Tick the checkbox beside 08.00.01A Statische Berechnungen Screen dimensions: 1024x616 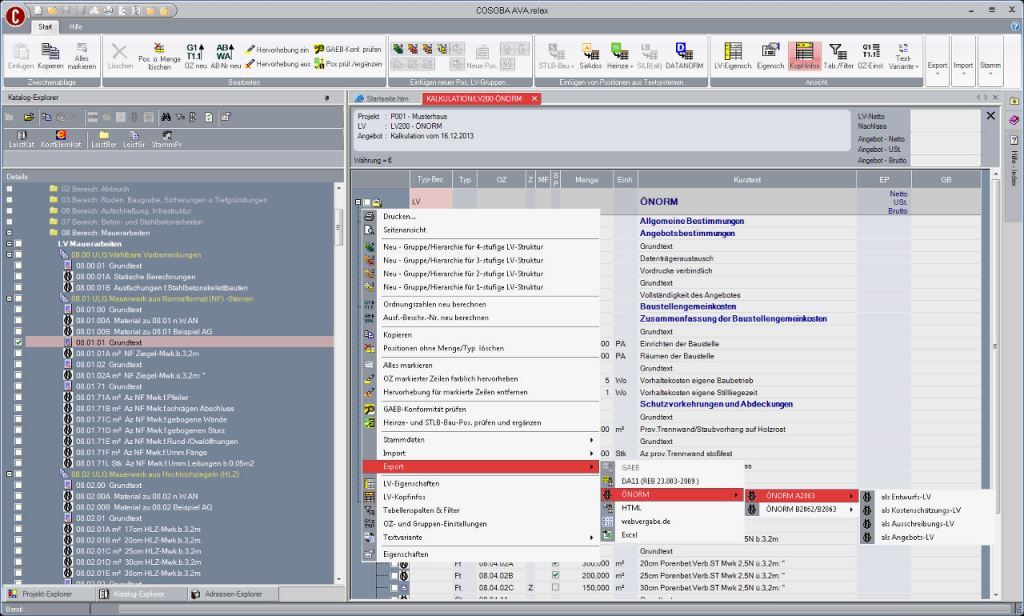20,276
